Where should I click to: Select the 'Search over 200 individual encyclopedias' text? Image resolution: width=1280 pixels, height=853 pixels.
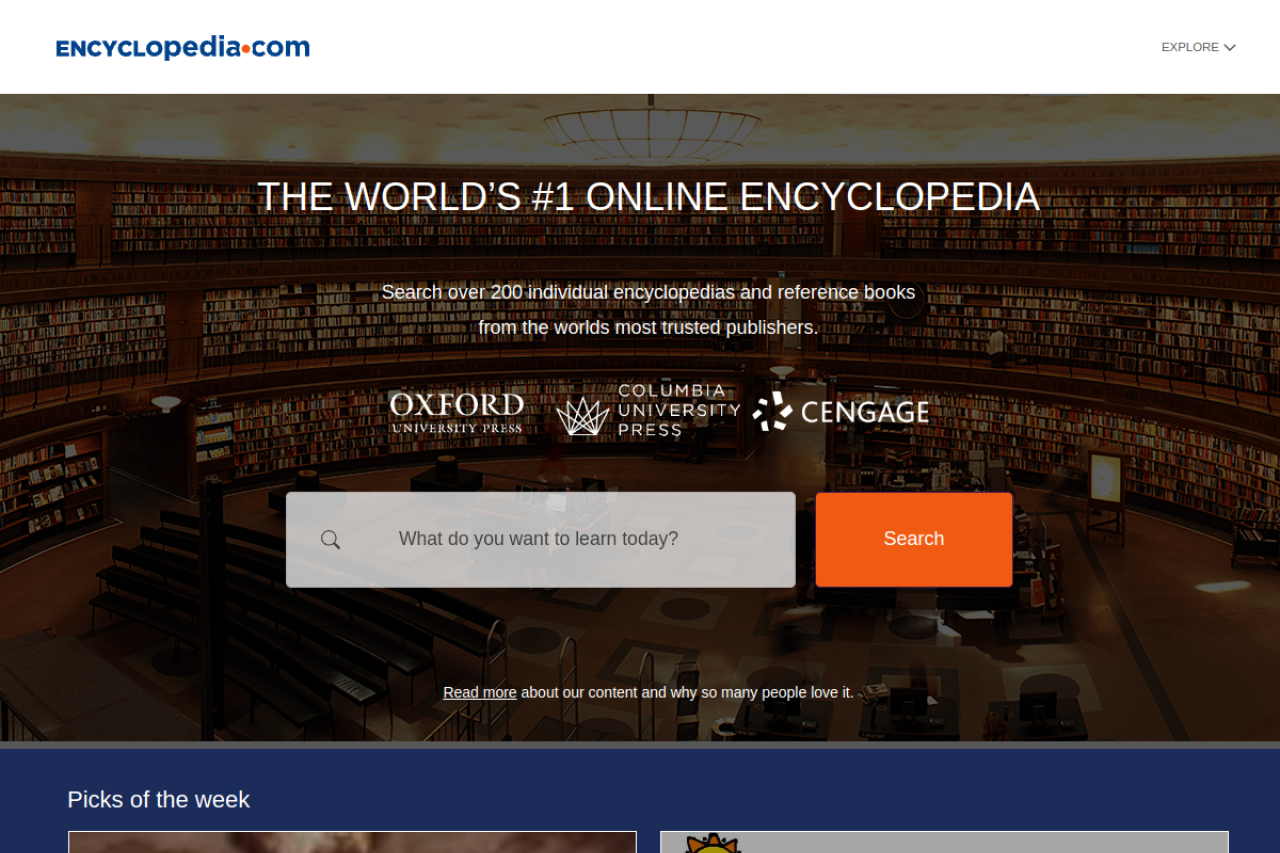(648, 292)
